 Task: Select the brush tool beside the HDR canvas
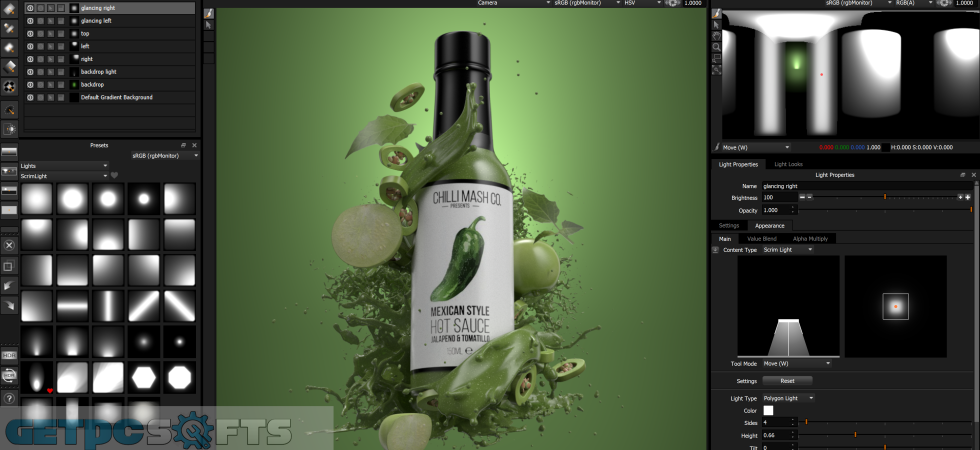pyautogui.click(x=716, y=14)
